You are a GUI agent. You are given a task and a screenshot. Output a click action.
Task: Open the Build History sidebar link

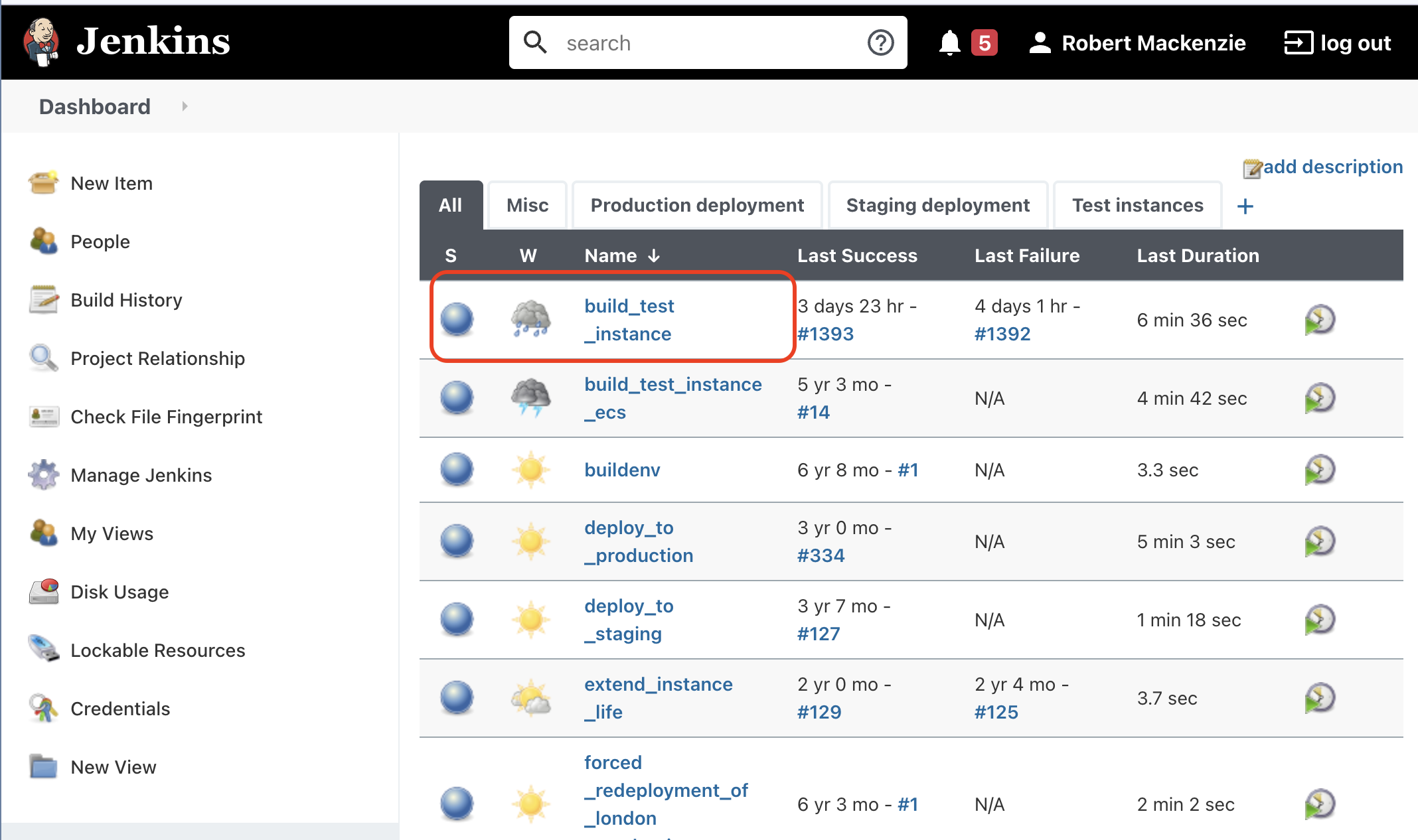click(x=126, y=300)
